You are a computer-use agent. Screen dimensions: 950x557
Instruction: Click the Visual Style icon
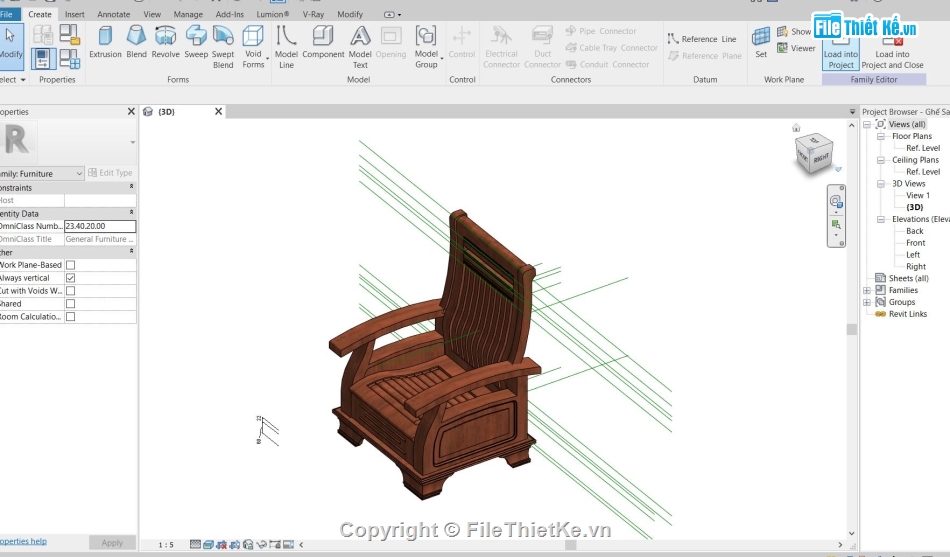click(208, 544)
